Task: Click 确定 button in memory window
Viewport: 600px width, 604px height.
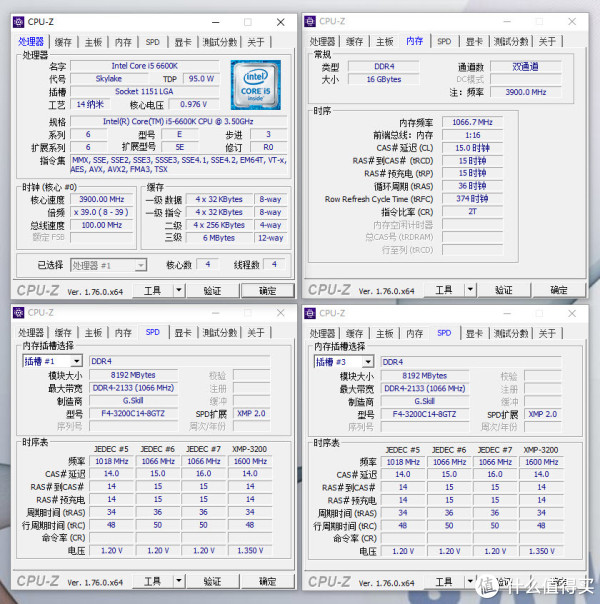Action: click(x=559, y=290)
